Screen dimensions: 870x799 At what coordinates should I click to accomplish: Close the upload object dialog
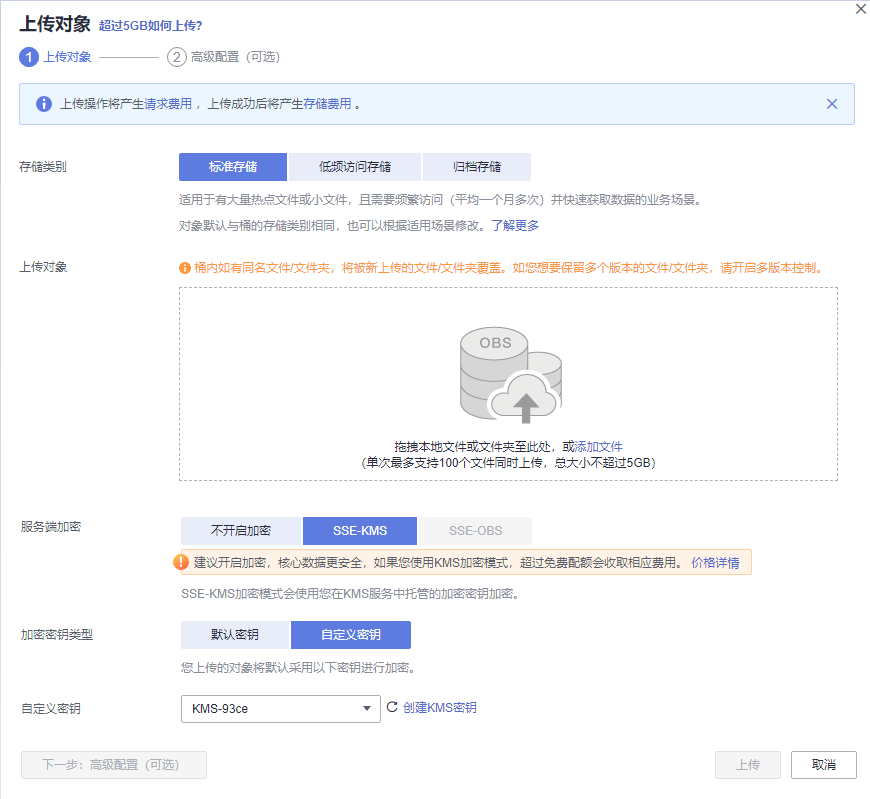(861, 9)
